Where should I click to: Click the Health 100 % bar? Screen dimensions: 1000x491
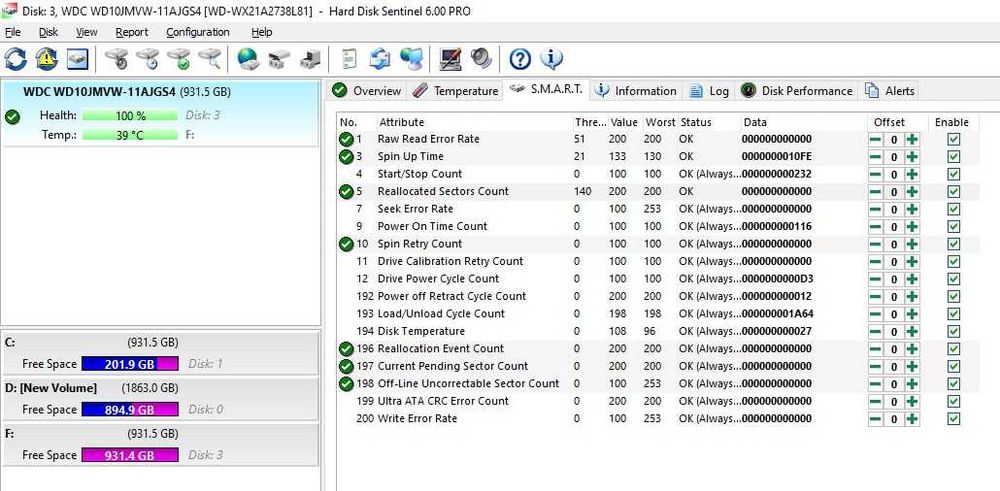tap(130, 116)
